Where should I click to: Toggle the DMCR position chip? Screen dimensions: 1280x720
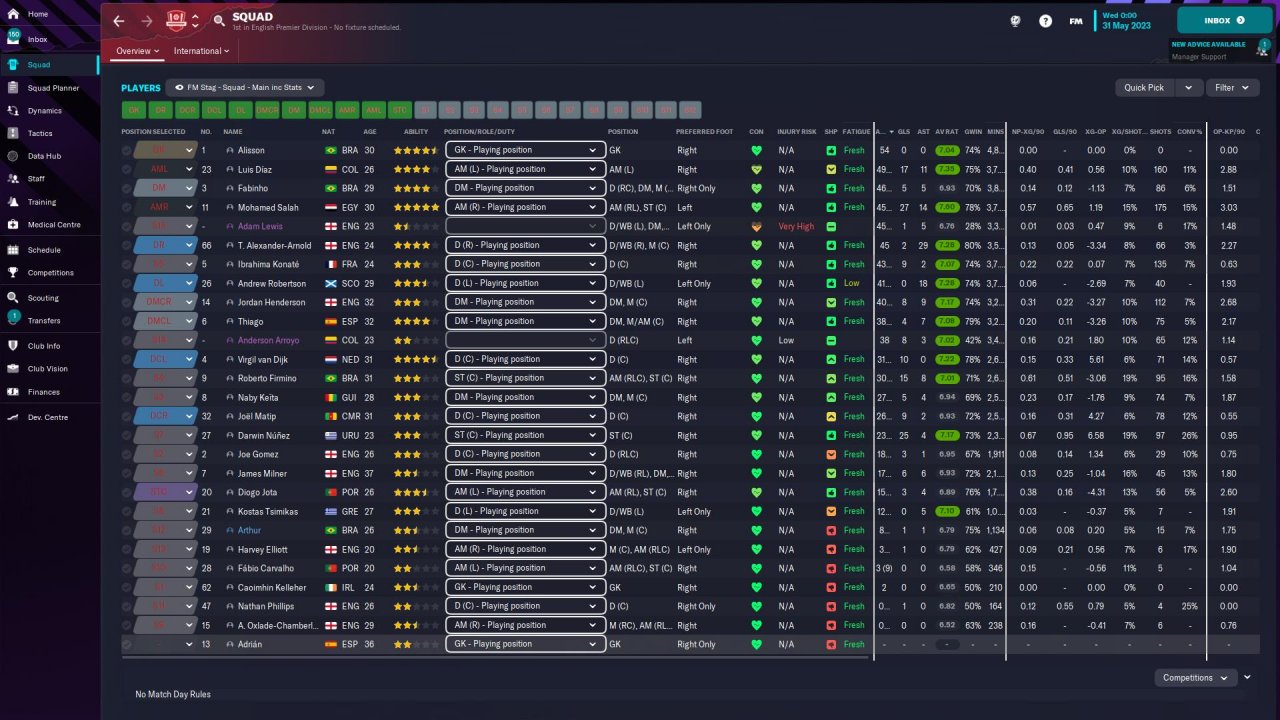pyautogui.click(x=267, y=110)
